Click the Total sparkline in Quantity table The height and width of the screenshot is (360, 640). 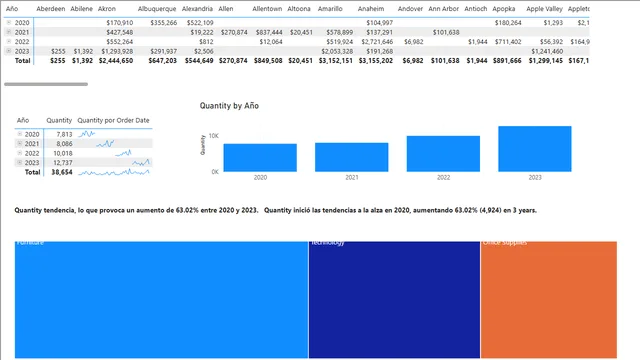(x=113, y=172)
